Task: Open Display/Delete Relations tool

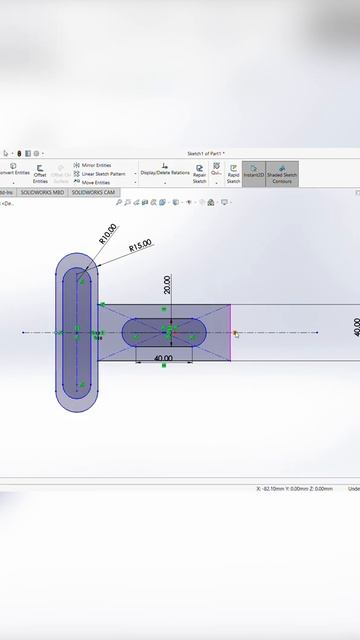Action: pyautogui.click(x=165, y=169)
